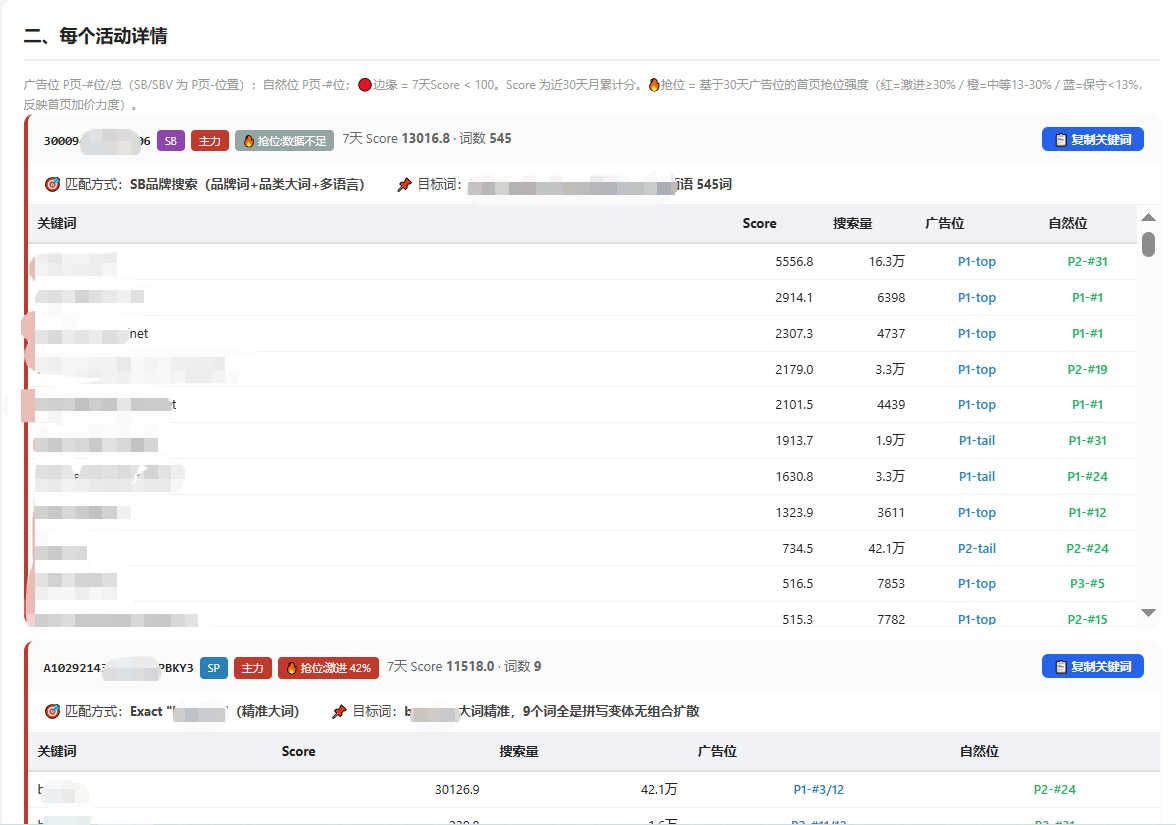Click the 二、每个活动详情 heading

click(x=95, y=36)
